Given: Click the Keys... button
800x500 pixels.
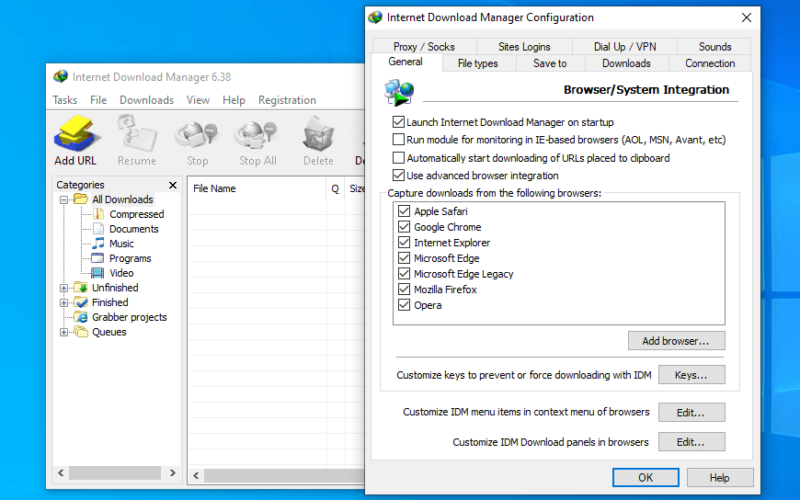Looking at the screenshot, I should [x=691, y=375].
